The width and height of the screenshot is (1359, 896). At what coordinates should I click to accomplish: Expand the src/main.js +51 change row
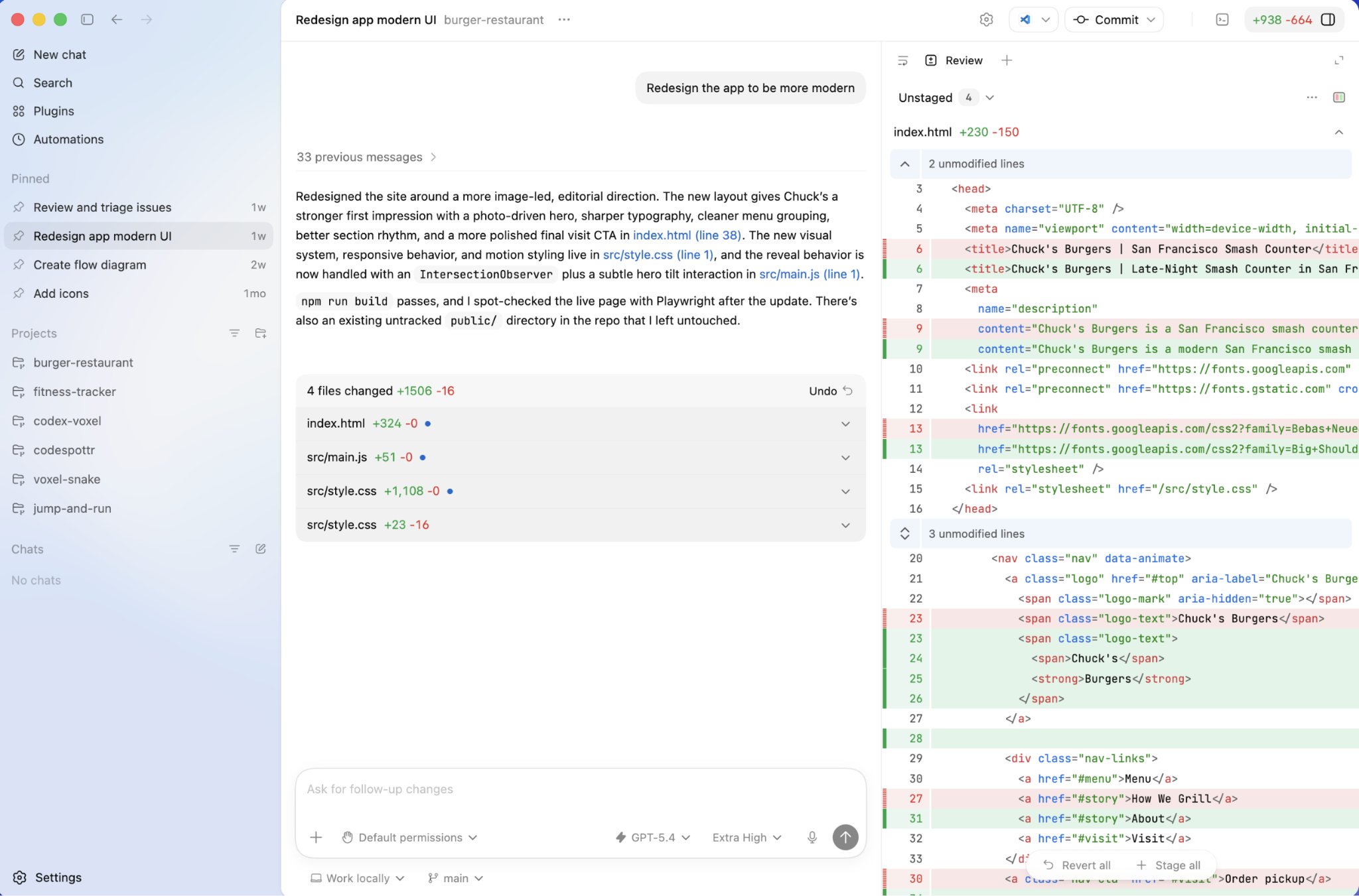click(x=581, y=458)
